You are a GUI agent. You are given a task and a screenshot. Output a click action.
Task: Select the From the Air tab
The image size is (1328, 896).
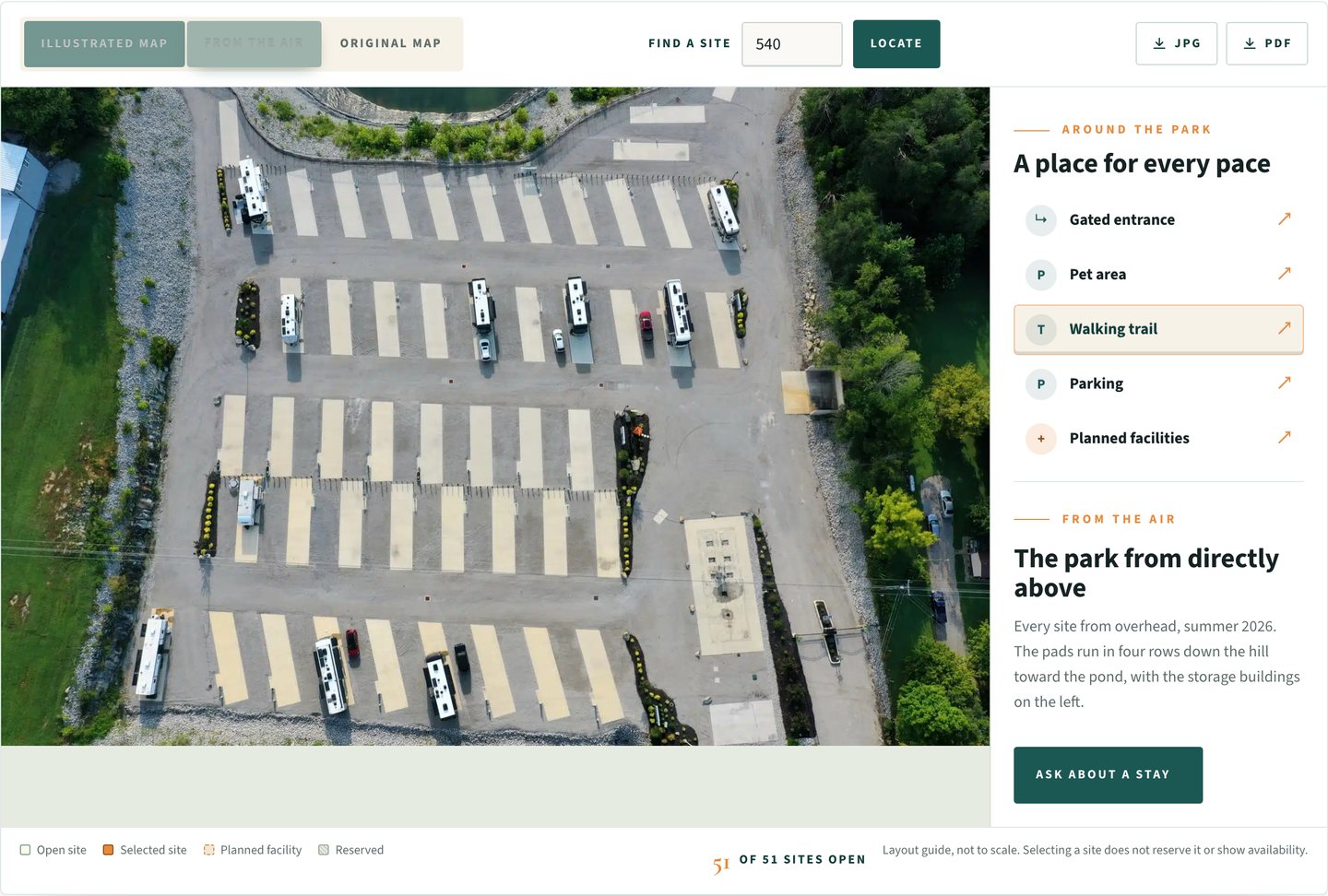point(254,43)
